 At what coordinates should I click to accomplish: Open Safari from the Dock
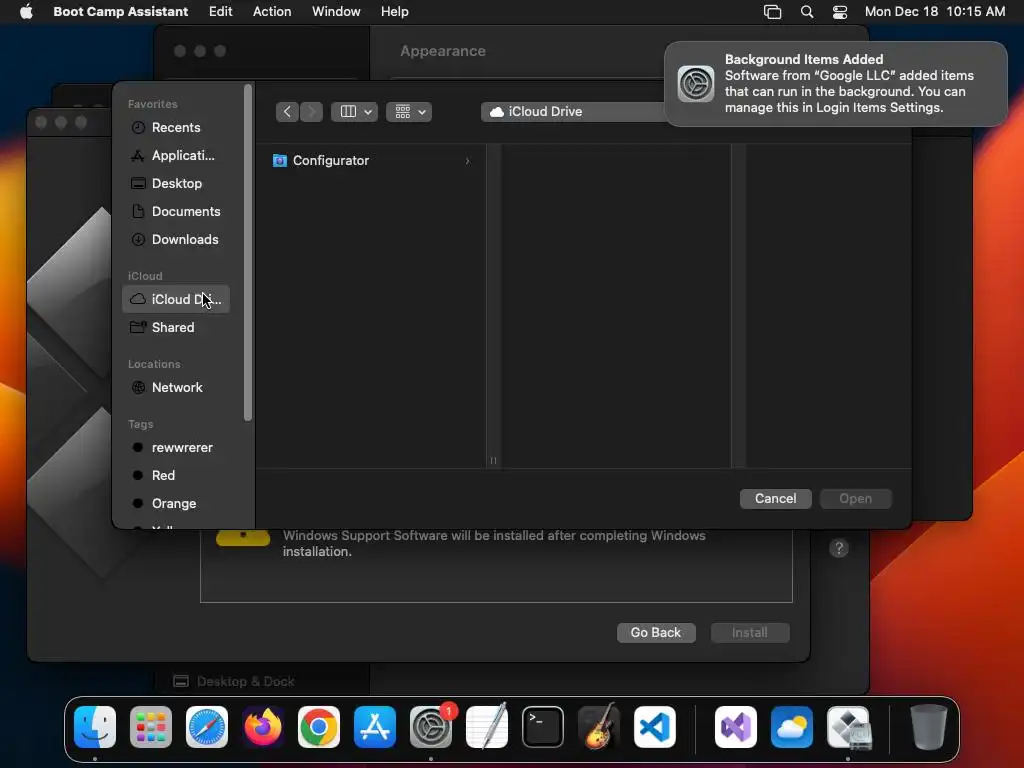(x=207, y=727)
